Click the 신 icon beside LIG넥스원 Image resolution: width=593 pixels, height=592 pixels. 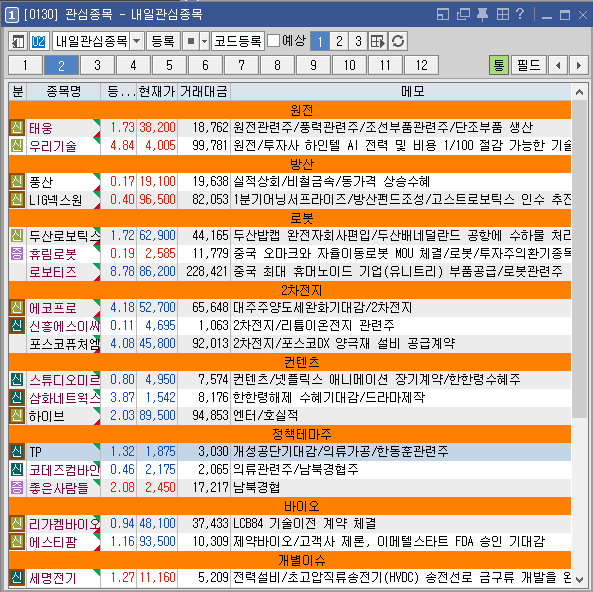click(17, 200)
